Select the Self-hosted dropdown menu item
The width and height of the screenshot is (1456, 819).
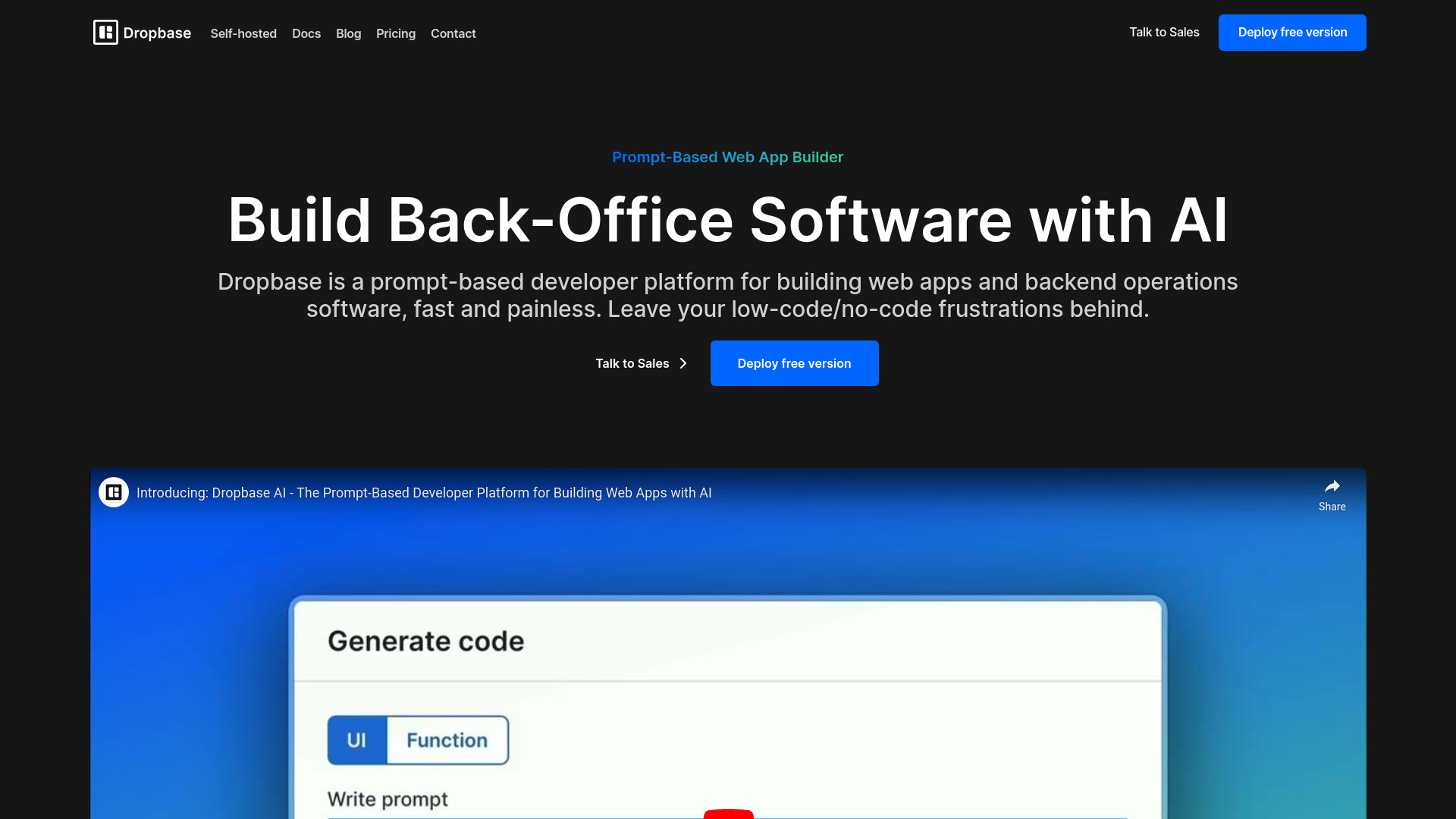click(x=244, y=33)
